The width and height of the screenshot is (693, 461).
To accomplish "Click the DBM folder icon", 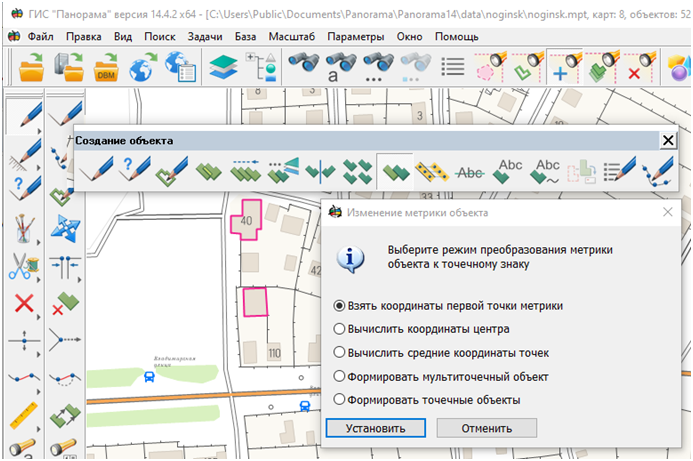I will coord(105,70).
